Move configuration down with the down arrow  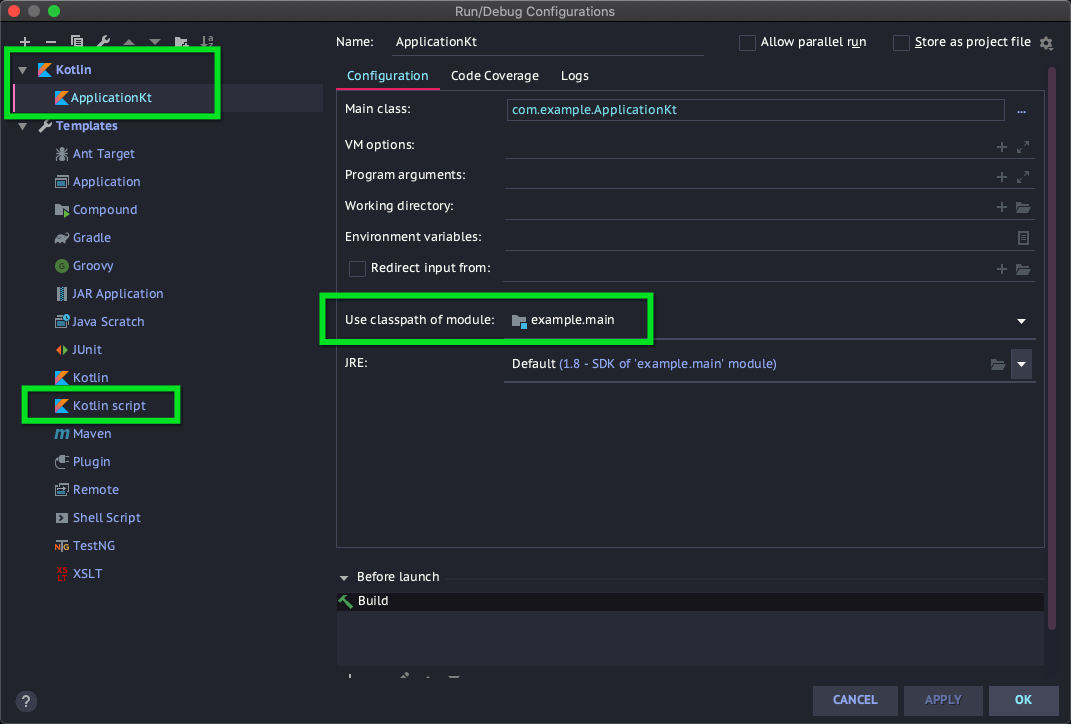click(155, 42)
